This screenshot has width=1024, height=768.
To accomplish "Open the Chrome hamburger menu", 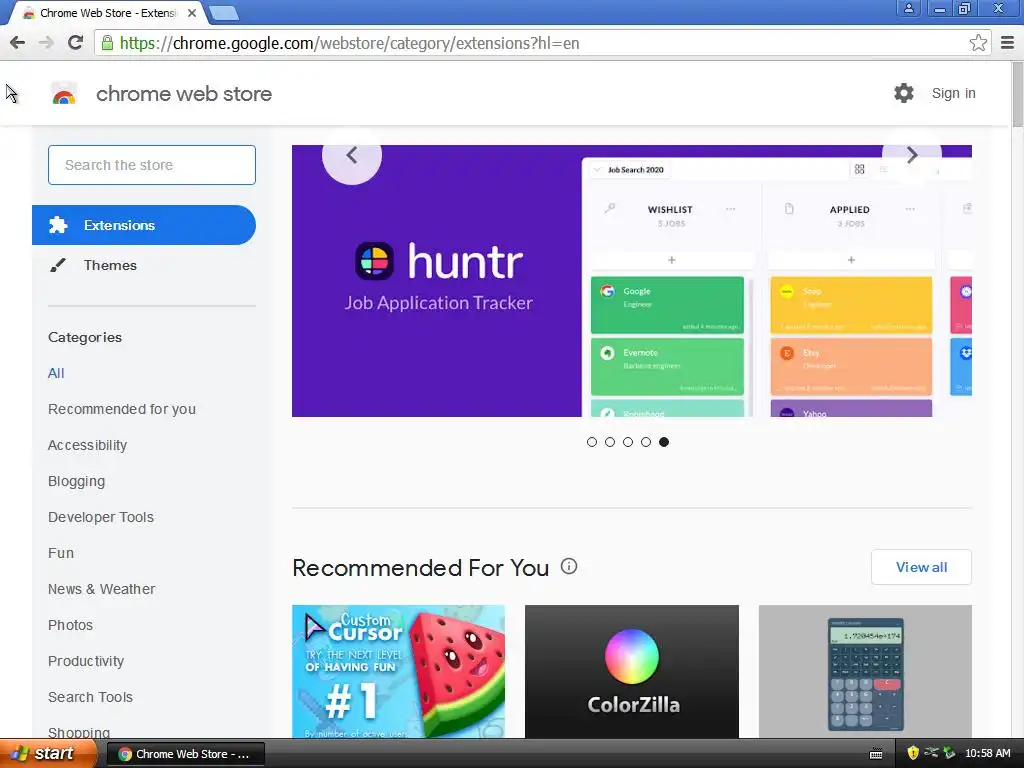I will (1007, 43).
